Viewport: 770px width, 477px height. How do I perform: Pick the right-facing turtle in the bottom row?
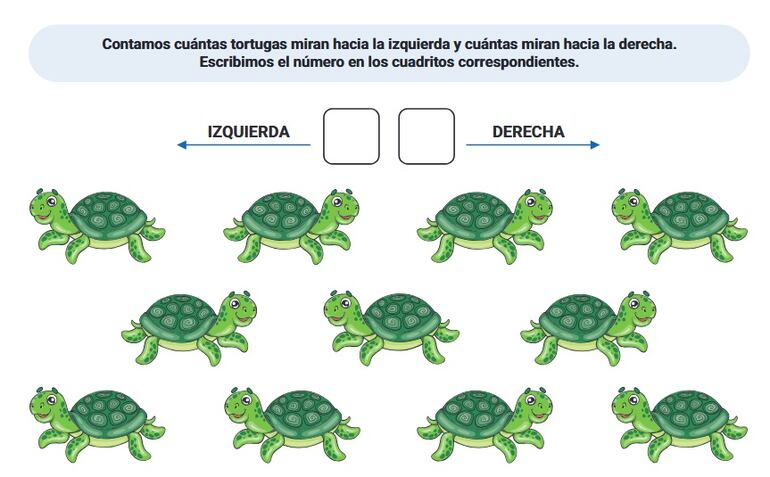[x=485, y=425]
